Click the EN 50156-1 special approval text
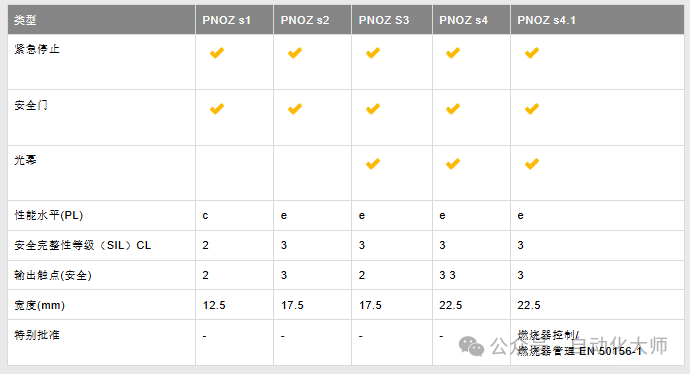Viewport: 690px width, 374px height. point(610,351)
